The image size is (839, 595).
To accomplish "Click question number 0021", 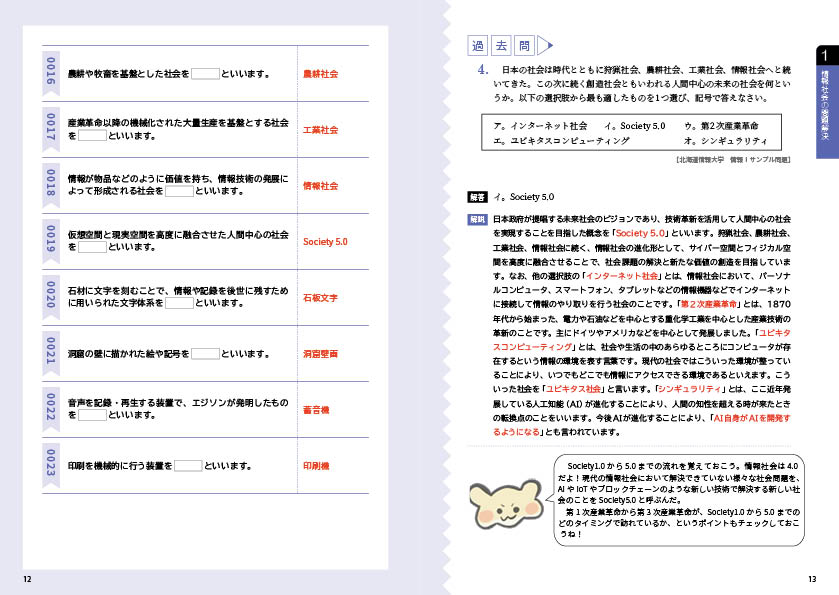I will (x=51, y=351).
